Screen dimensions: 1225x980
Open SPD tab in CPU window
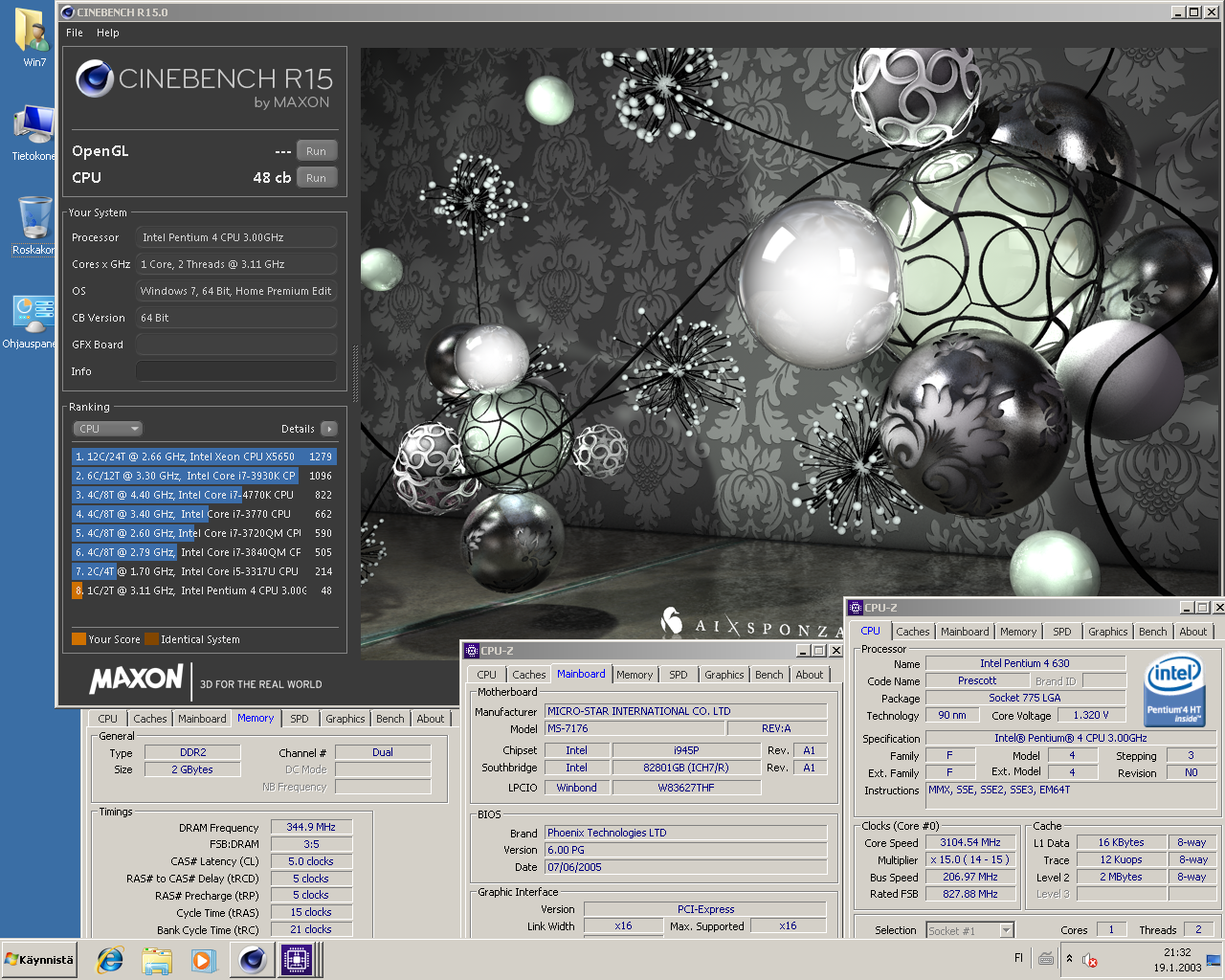coord(1061,632)
